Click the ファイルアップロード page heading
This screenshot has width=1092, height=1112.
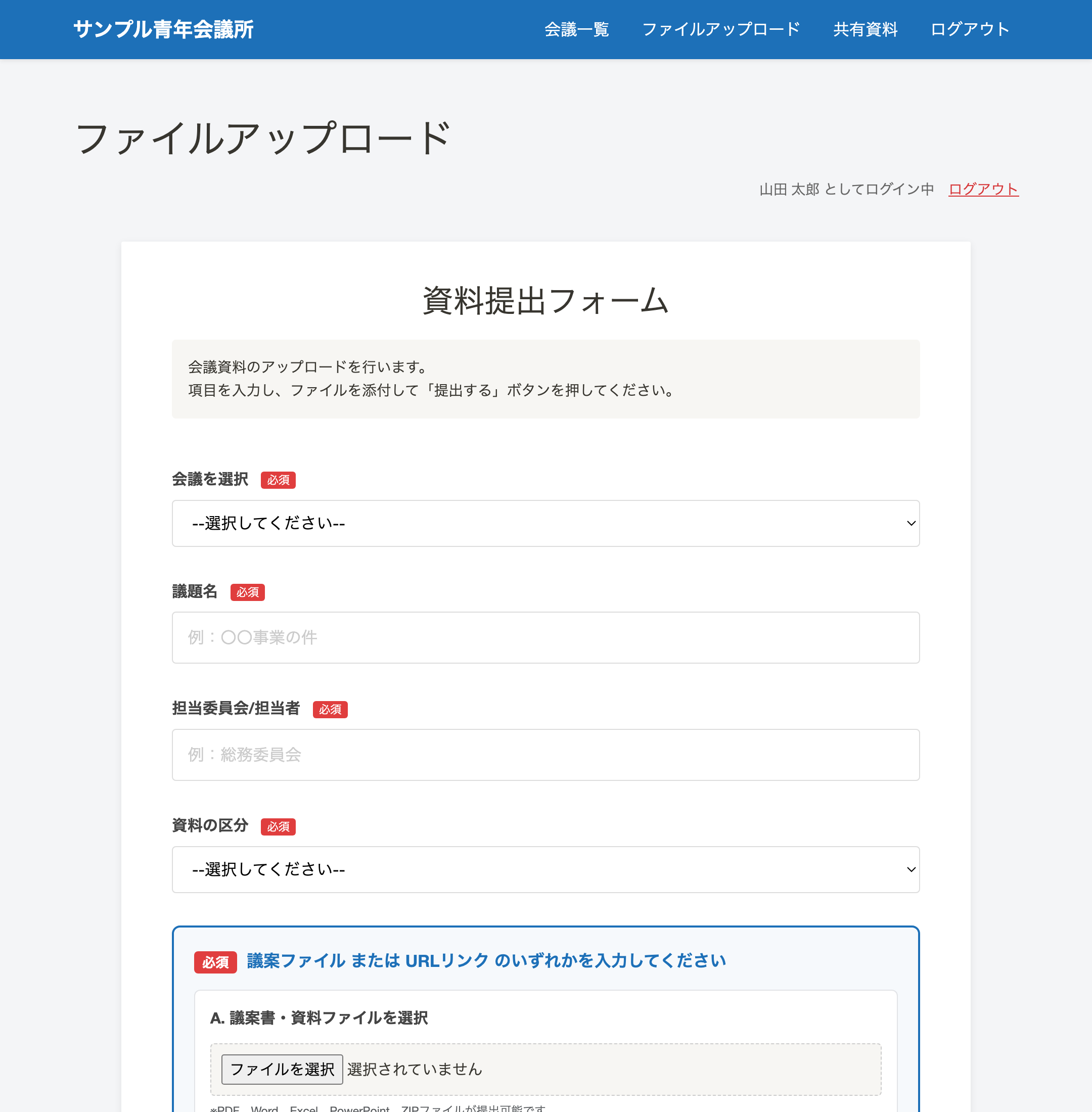263,138
